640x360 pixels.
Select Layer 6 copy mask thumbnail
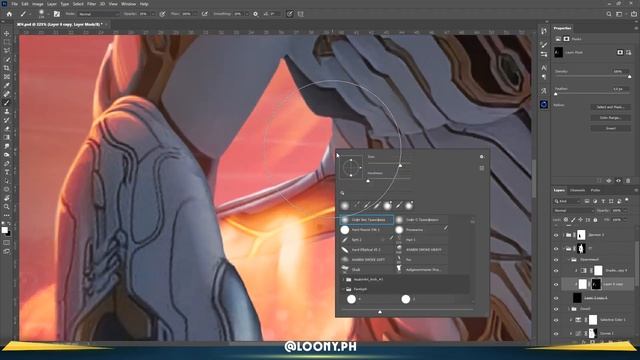click(x=596, y=284)
